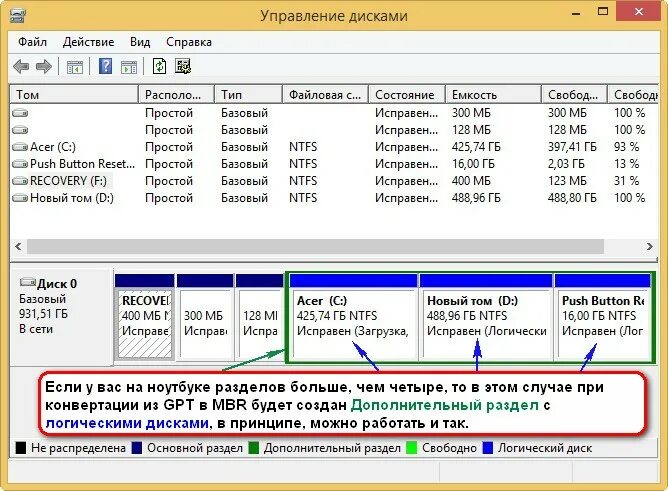668x491 pixels.
Task: Sort by the Свобод... free space column header
Action: coord(574,95)
